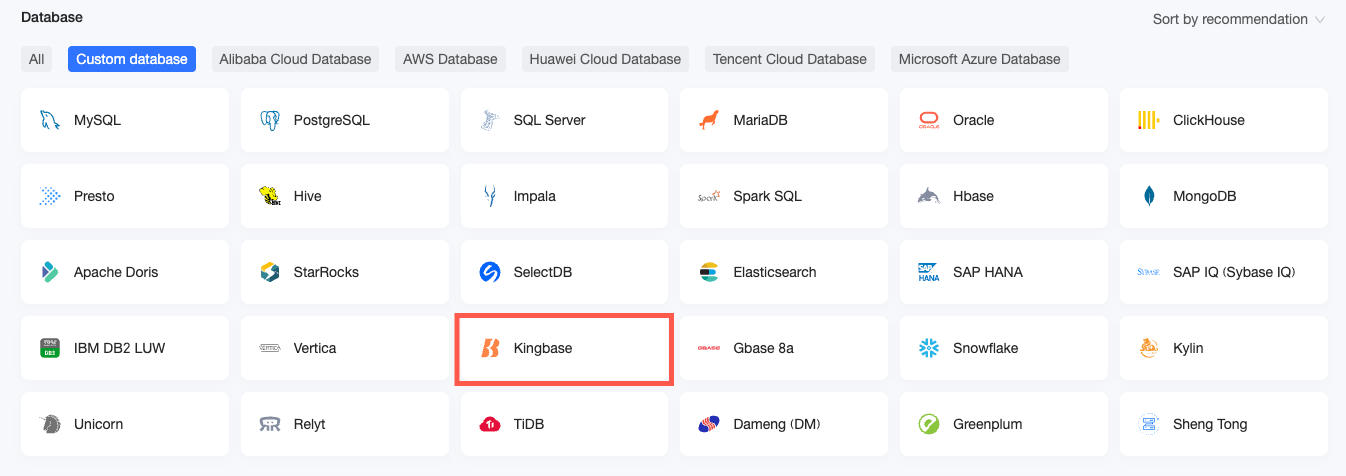1346x476 pixels.
Task: Pick the Gbase 8a label
Action: (764, 348)
